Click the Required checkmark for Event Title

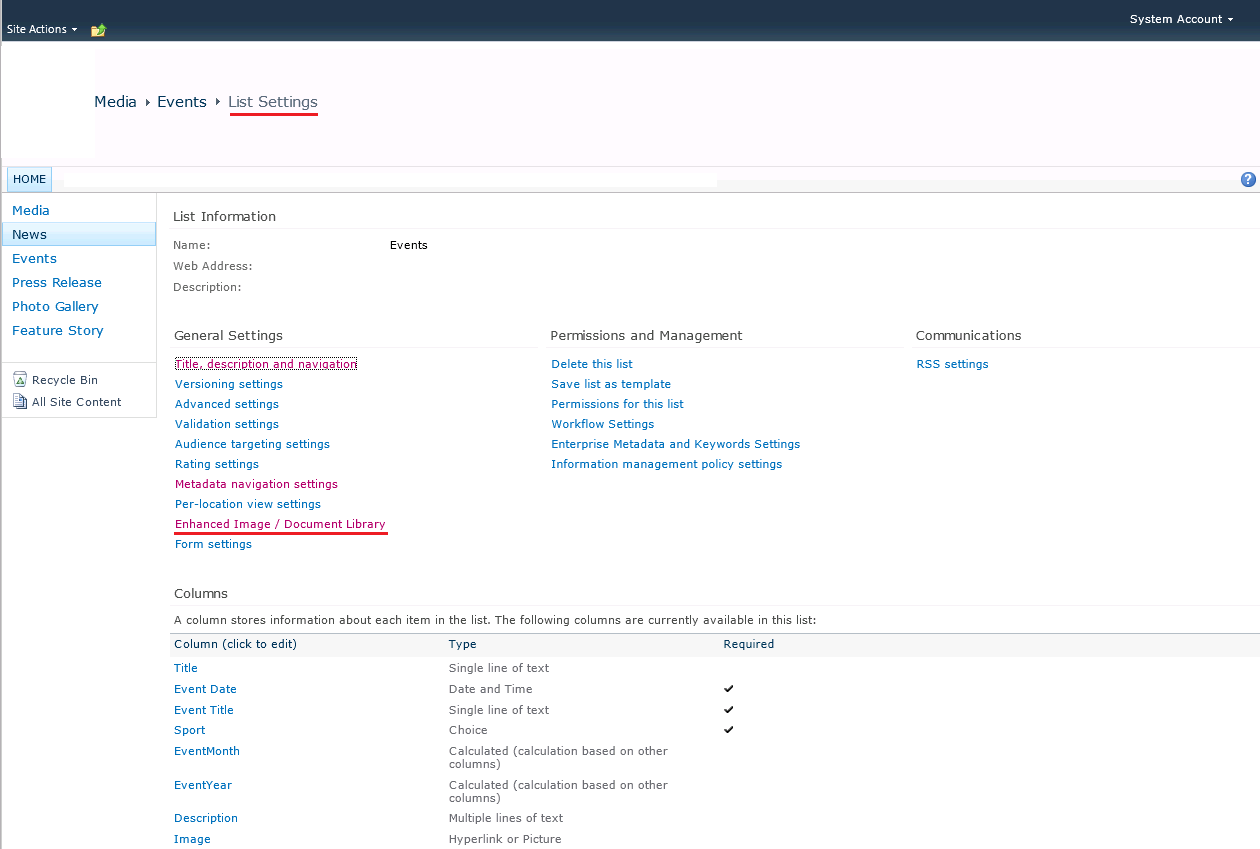click(729, 710)
